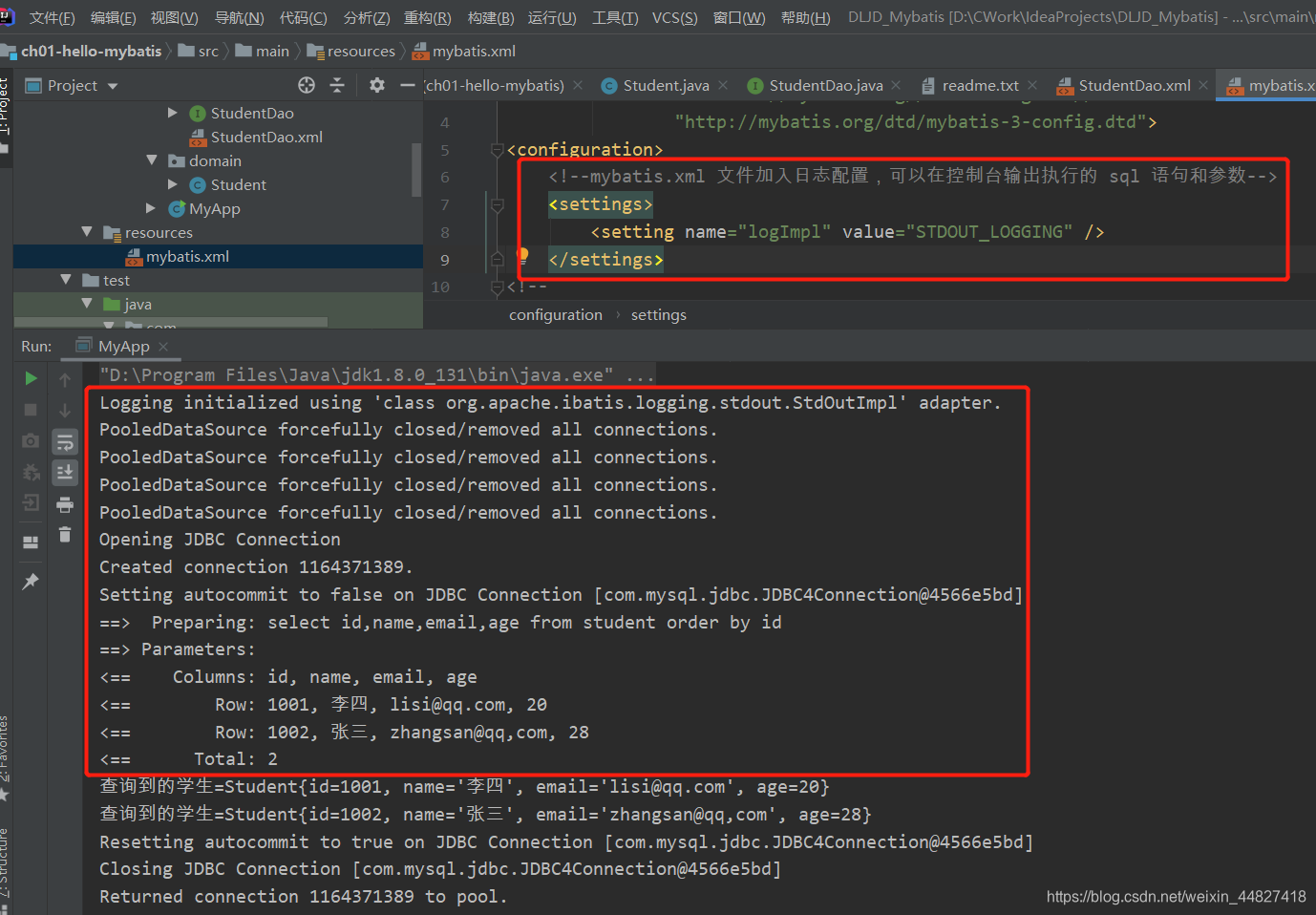Open Project panel settings gear
Screen dimensions: 1316x915
[x=377, y=85]
